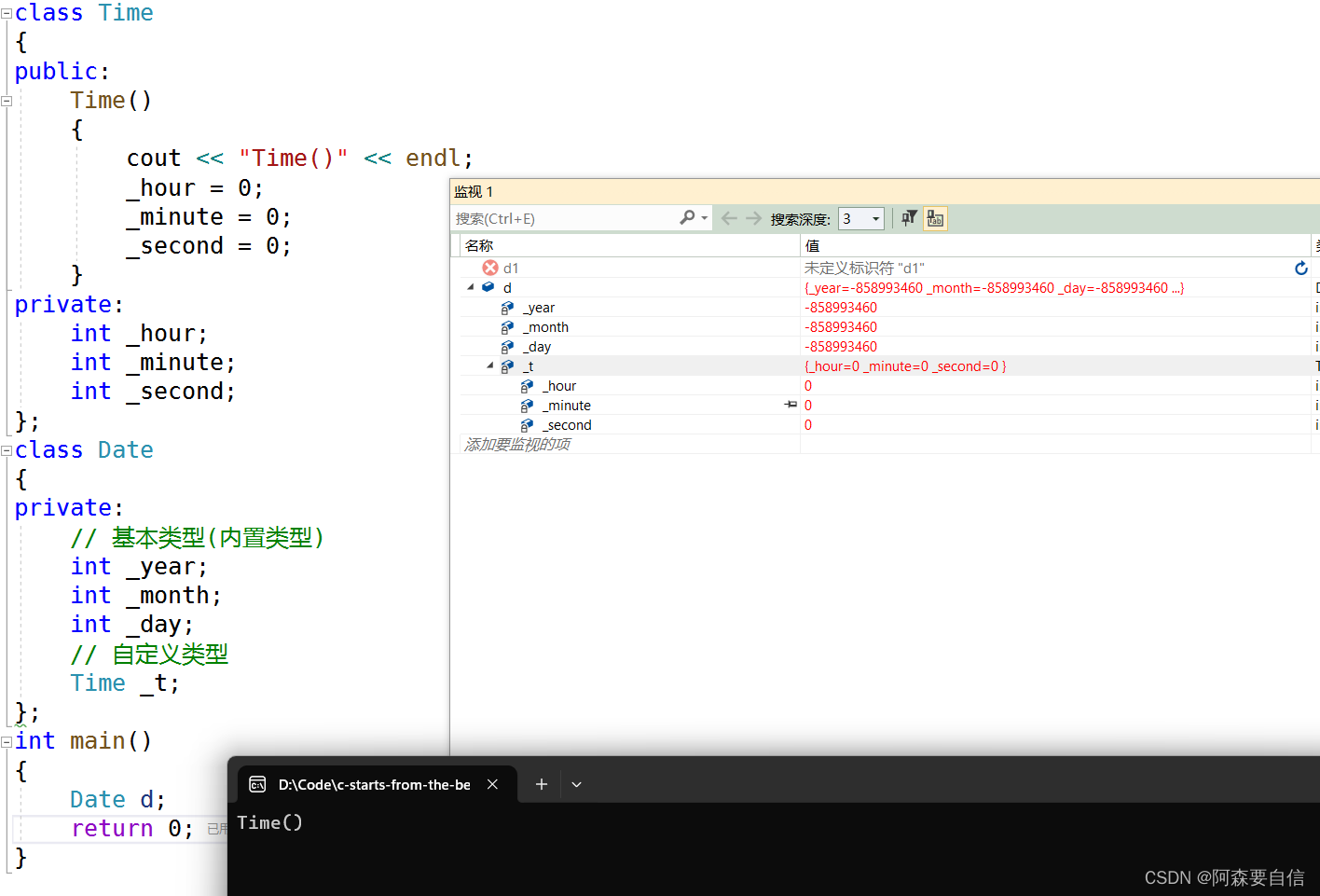1320x896 pixels.
Task: Click the red error icon beside d1
Action: click(490, 268)
